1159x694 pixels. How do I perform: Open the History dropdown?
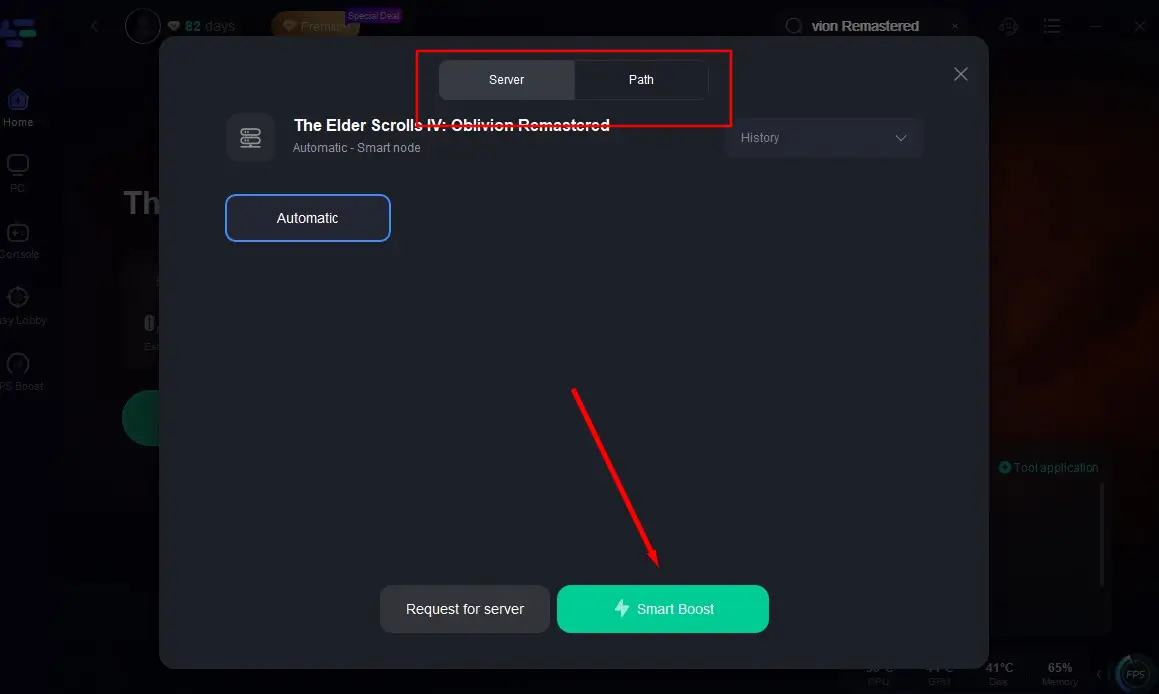823,138
